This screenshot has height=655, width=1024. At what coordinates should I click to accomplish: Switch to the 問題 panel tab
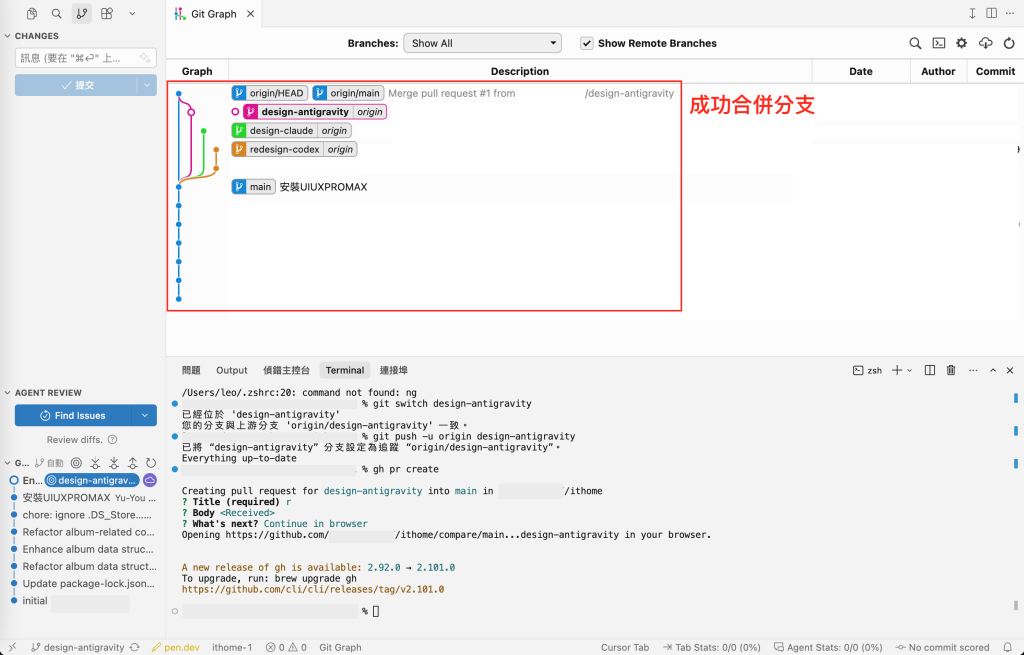click(191, 370)
